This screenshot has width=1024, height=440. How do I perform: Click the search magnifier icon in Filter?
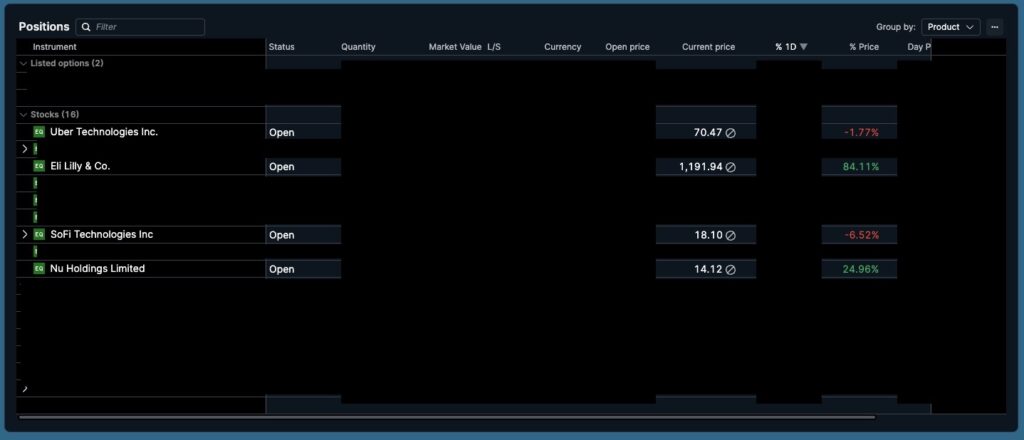[86, 27]
